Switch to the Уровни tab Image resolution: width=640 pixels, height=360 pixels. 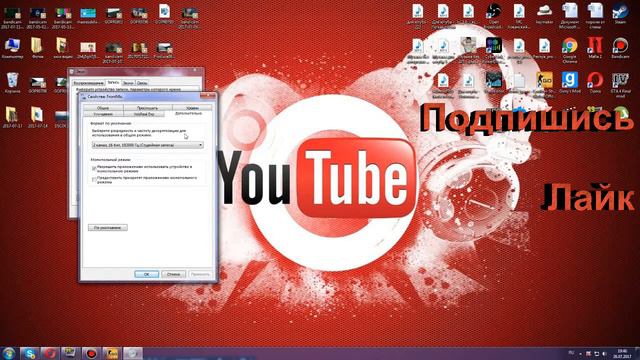pyautogui.click(x=192, y=108)
